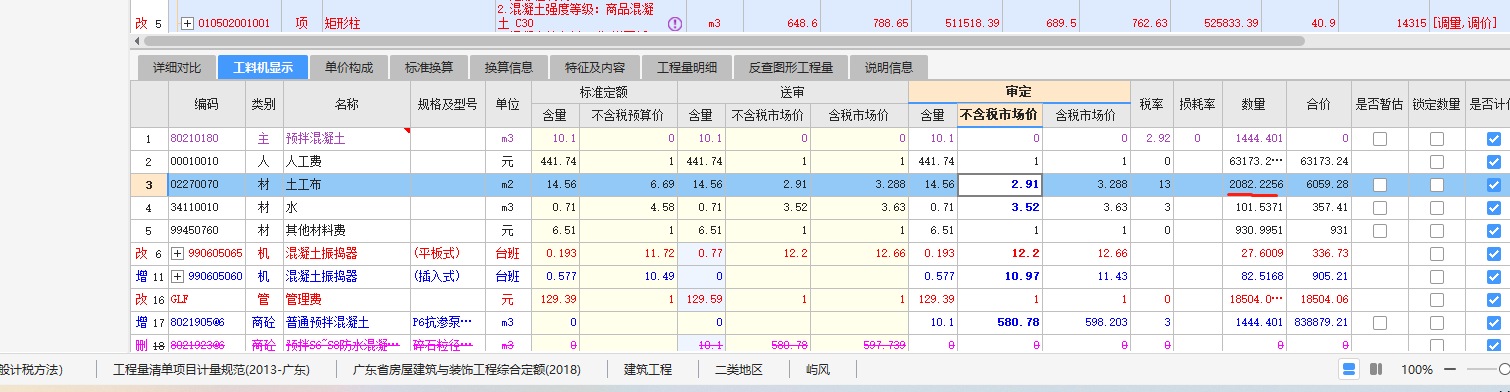Screen dimensions: 1510x392
Task: Tick 是否暂估 for 水 row
Action: pyautogui.click(x=1379, y=208)
